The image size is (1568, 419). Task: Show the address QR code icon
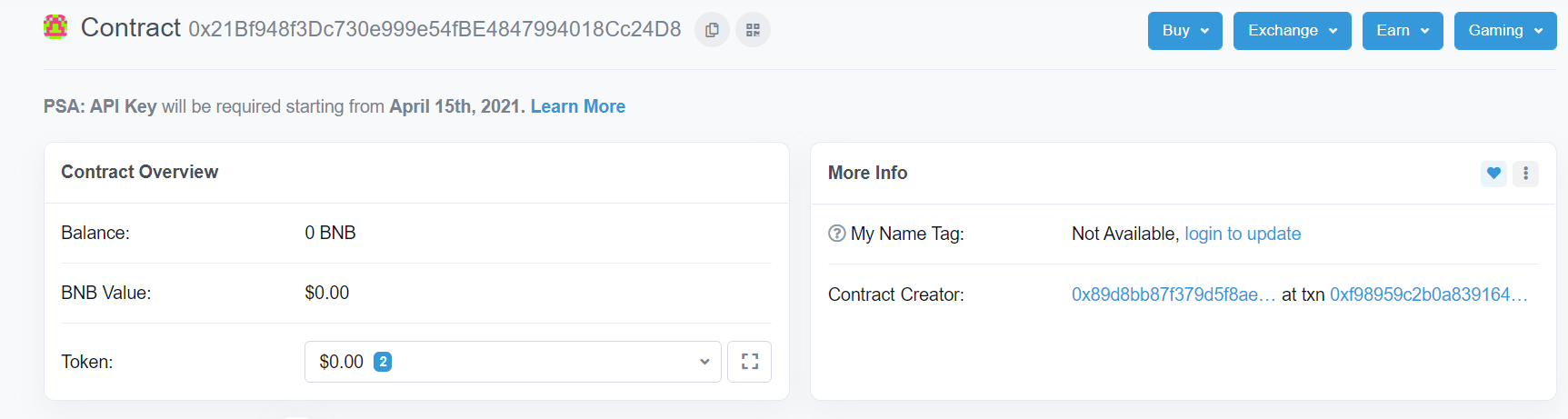pos(753,30)
